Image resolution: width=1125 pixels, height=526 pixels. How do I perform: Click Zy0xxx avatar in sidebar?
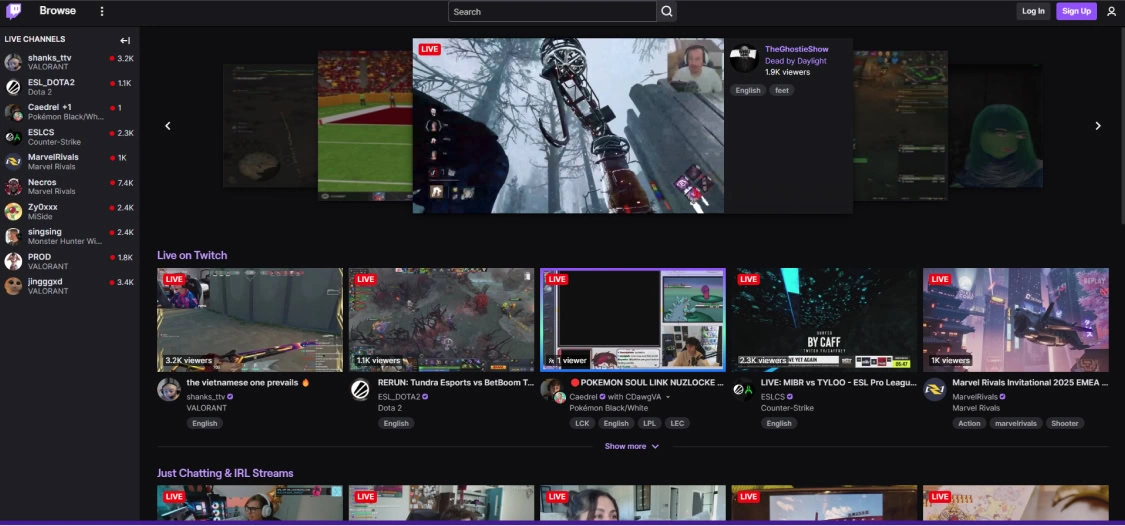13,212
